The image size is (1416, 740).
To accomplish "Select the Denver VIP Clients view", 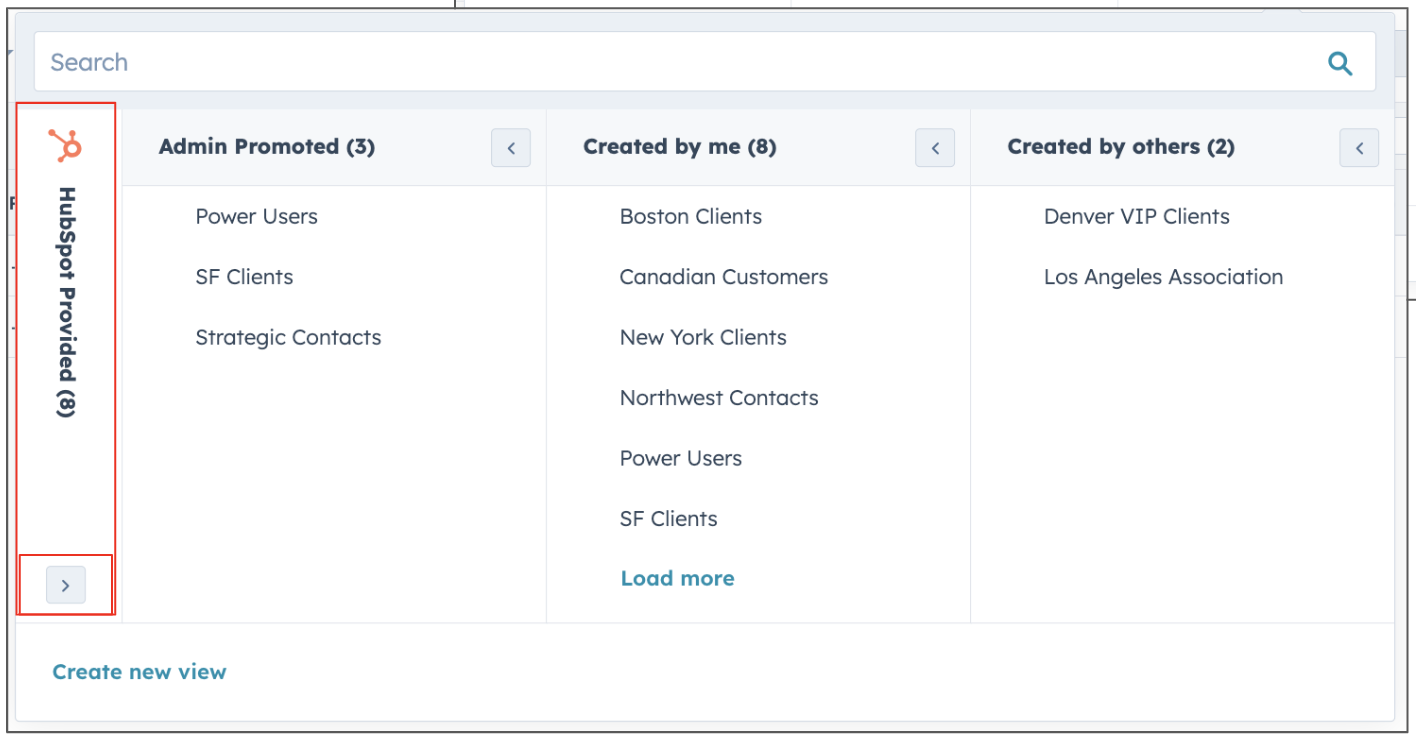I will [x=1137, y=217].
